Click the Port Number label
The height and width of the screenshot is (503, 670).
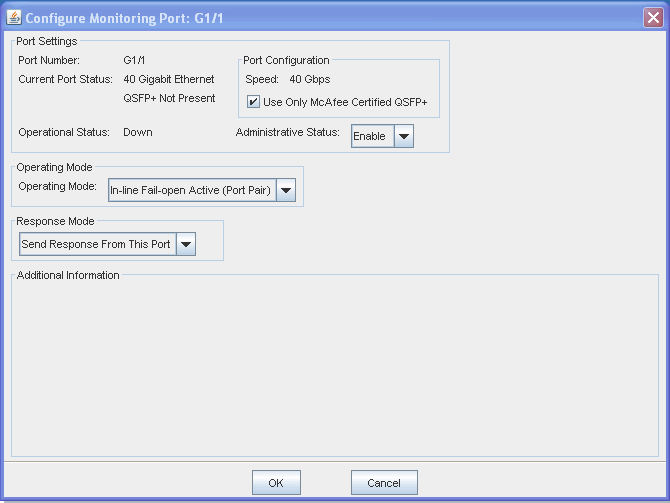point(49,60)
